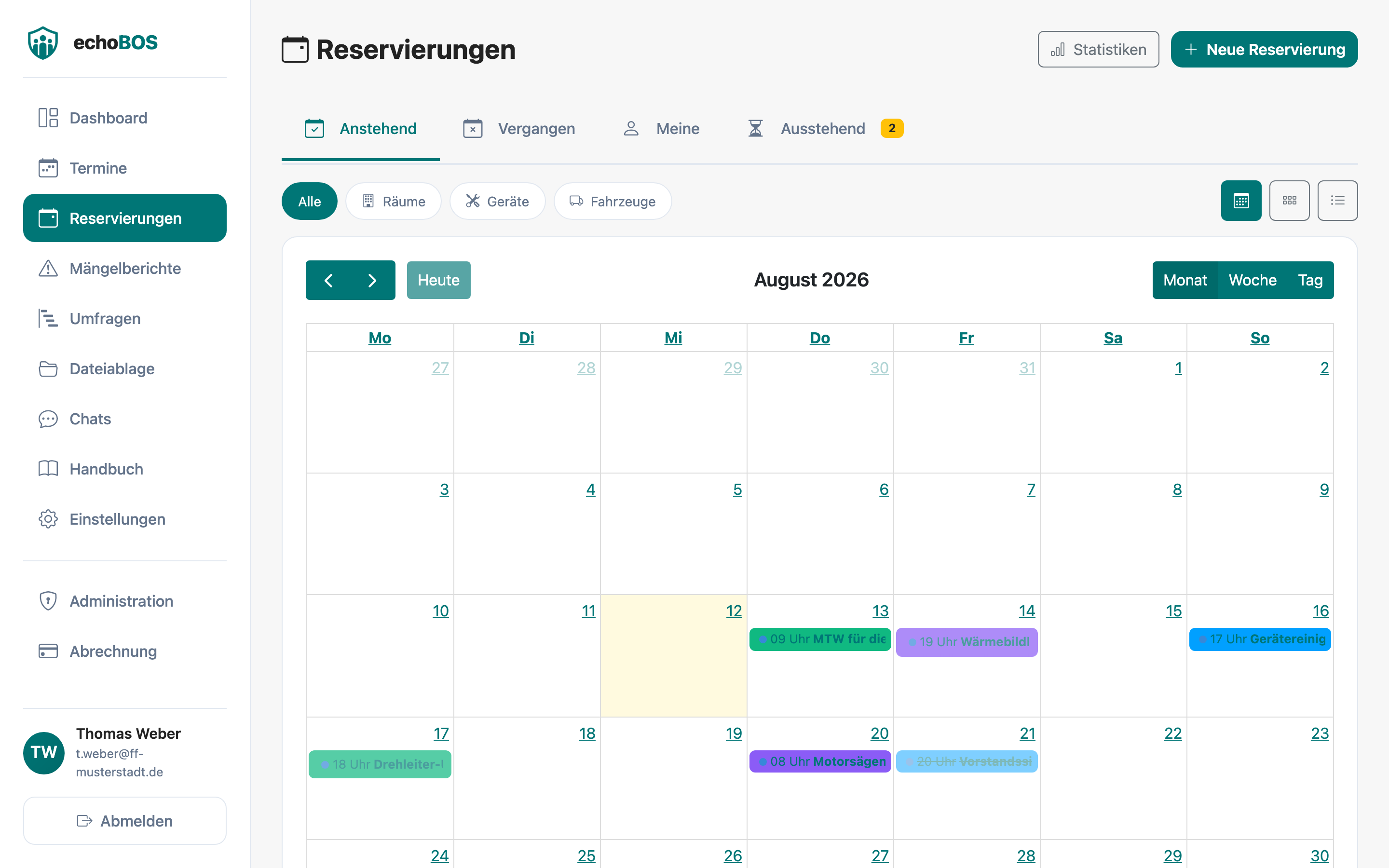Switch to the Ausstehend tab
The height and width of the screenshot is (868, 1389).
[825, 129]
